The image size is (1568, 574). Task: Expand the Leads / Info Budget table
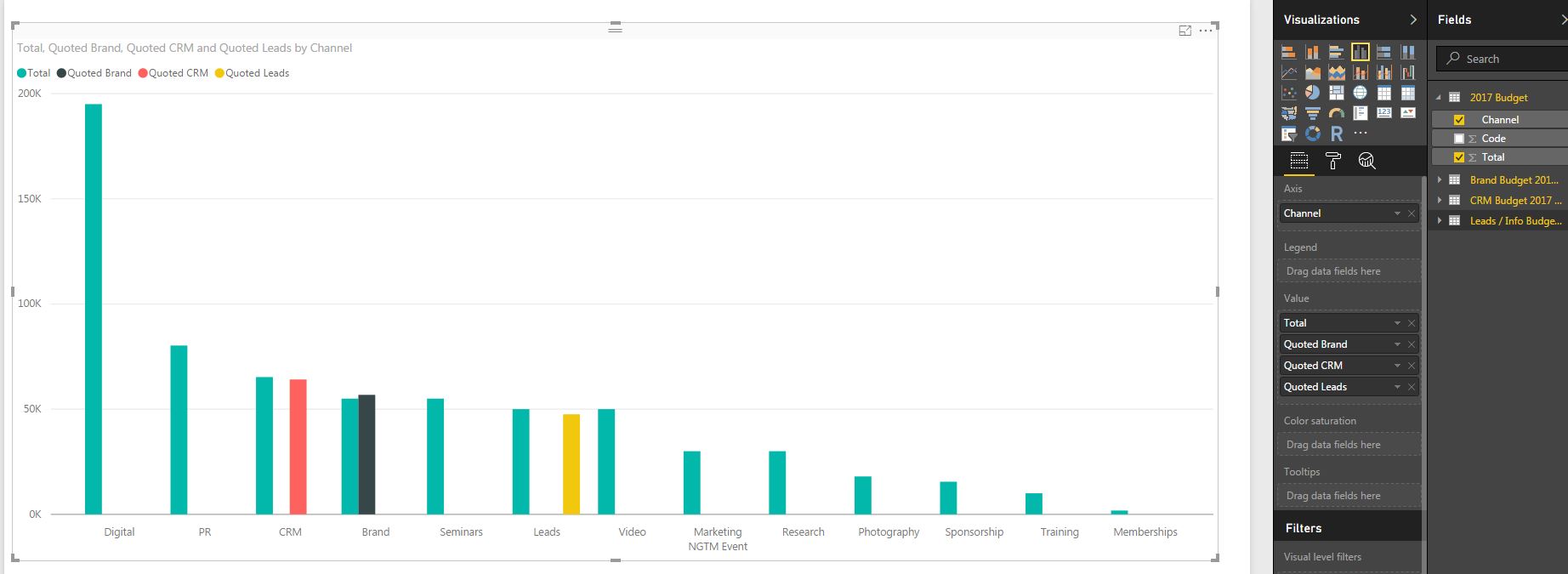click(1440, 221)
